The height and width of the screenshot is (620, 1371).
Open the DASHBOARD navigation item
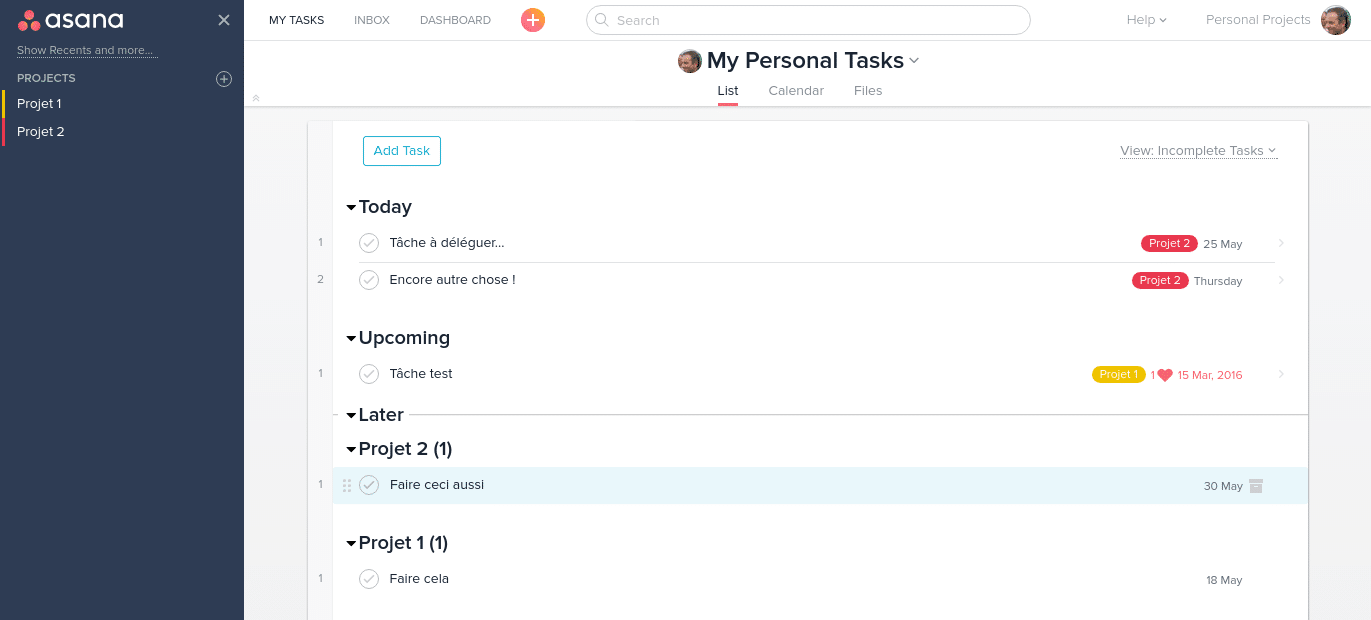pos(455,20)
